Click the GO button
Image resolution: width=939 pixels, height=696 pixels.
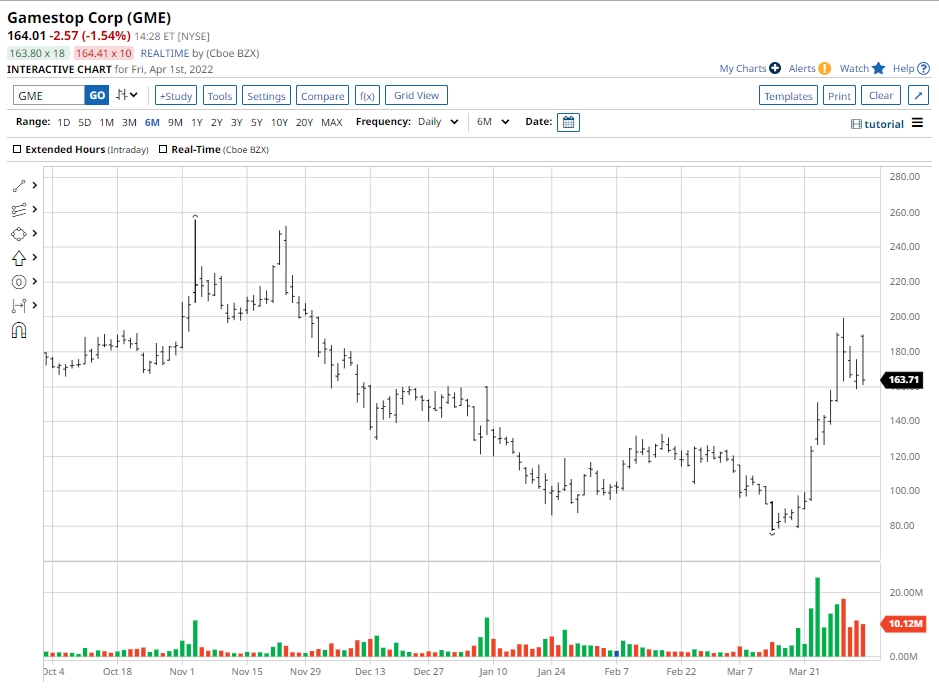tap(97, 95)
